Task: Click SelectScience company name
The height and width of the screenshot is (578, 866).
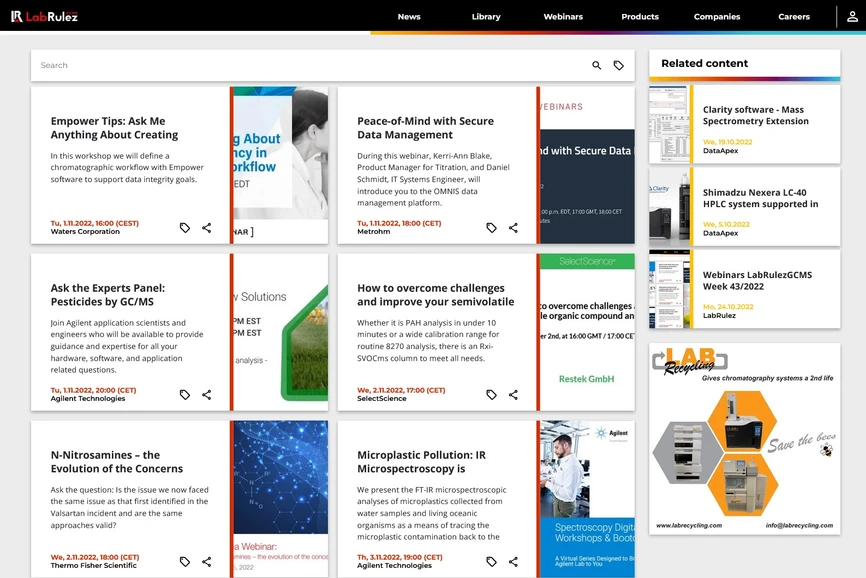Action: pyautogui.click(x=382, y=399)
